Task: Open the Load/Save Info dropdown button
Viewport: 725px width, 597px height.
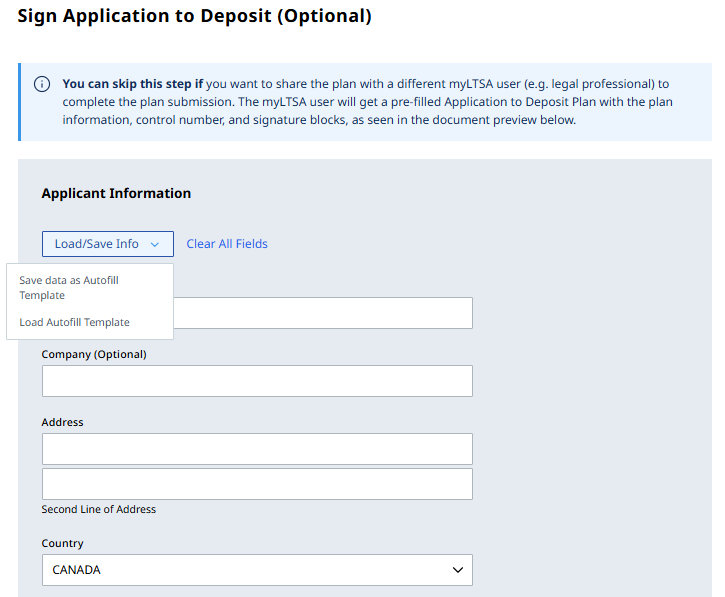Action: (x=108, y=244)
